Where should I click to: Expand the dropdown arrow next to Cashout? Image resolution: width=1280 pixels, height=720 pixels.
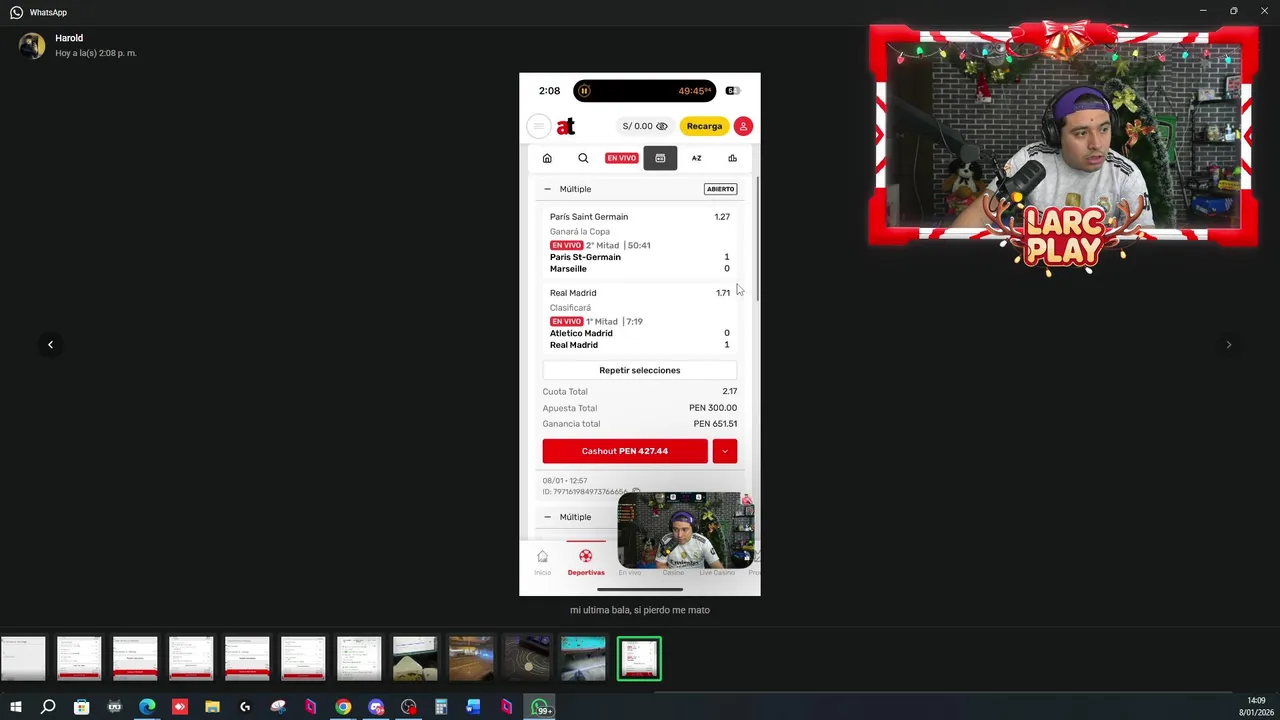click(x=725, y=451)
